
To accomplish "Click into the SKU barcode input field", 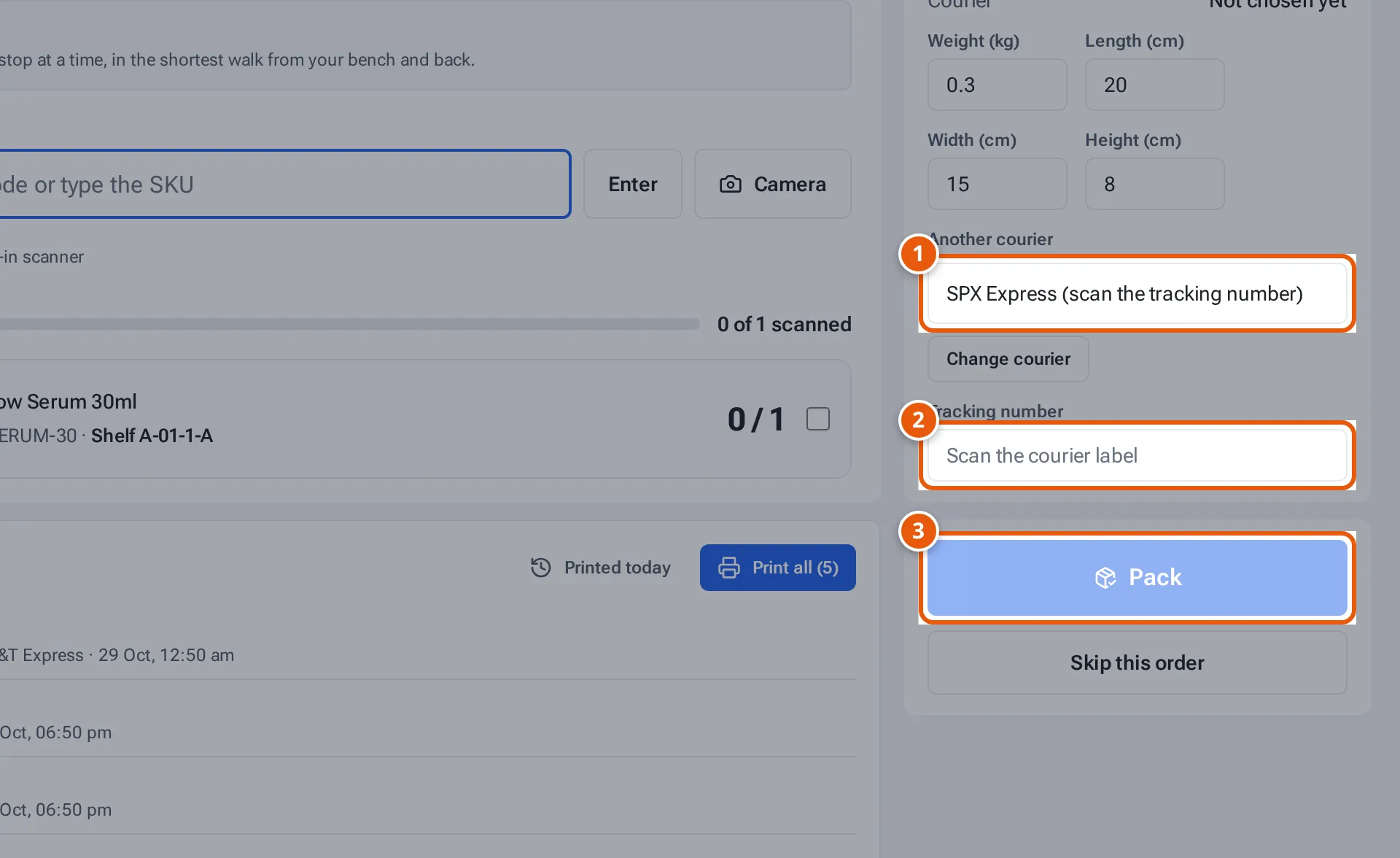I will tap(284, 184).
